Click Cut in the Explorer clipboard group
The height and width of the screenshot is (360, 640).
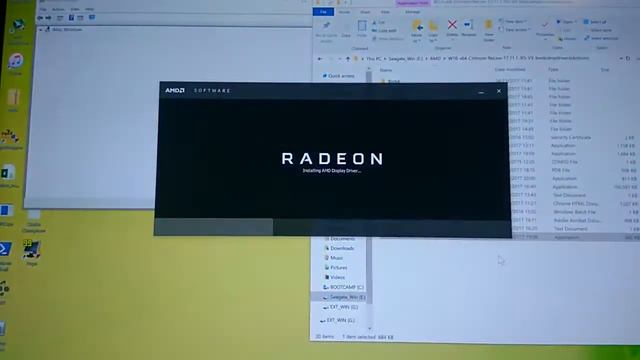point(379,22)
